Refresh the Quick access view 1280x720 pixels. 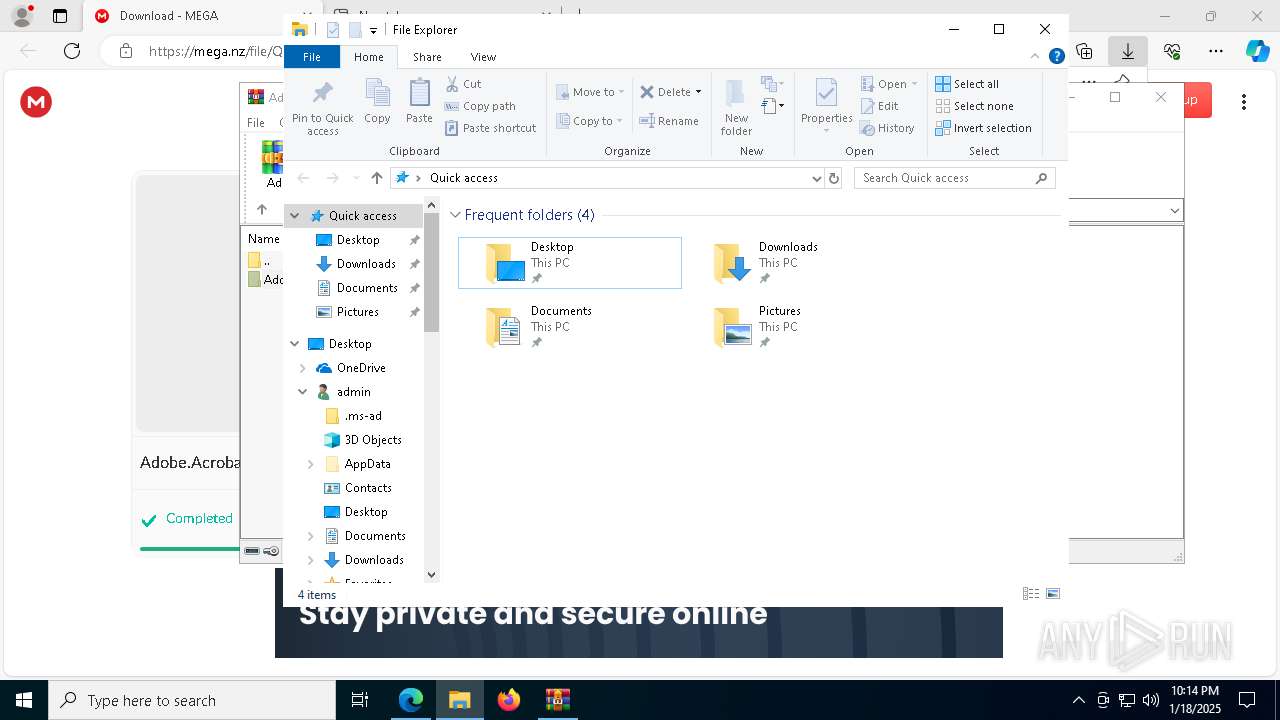[x=834, y=178]
